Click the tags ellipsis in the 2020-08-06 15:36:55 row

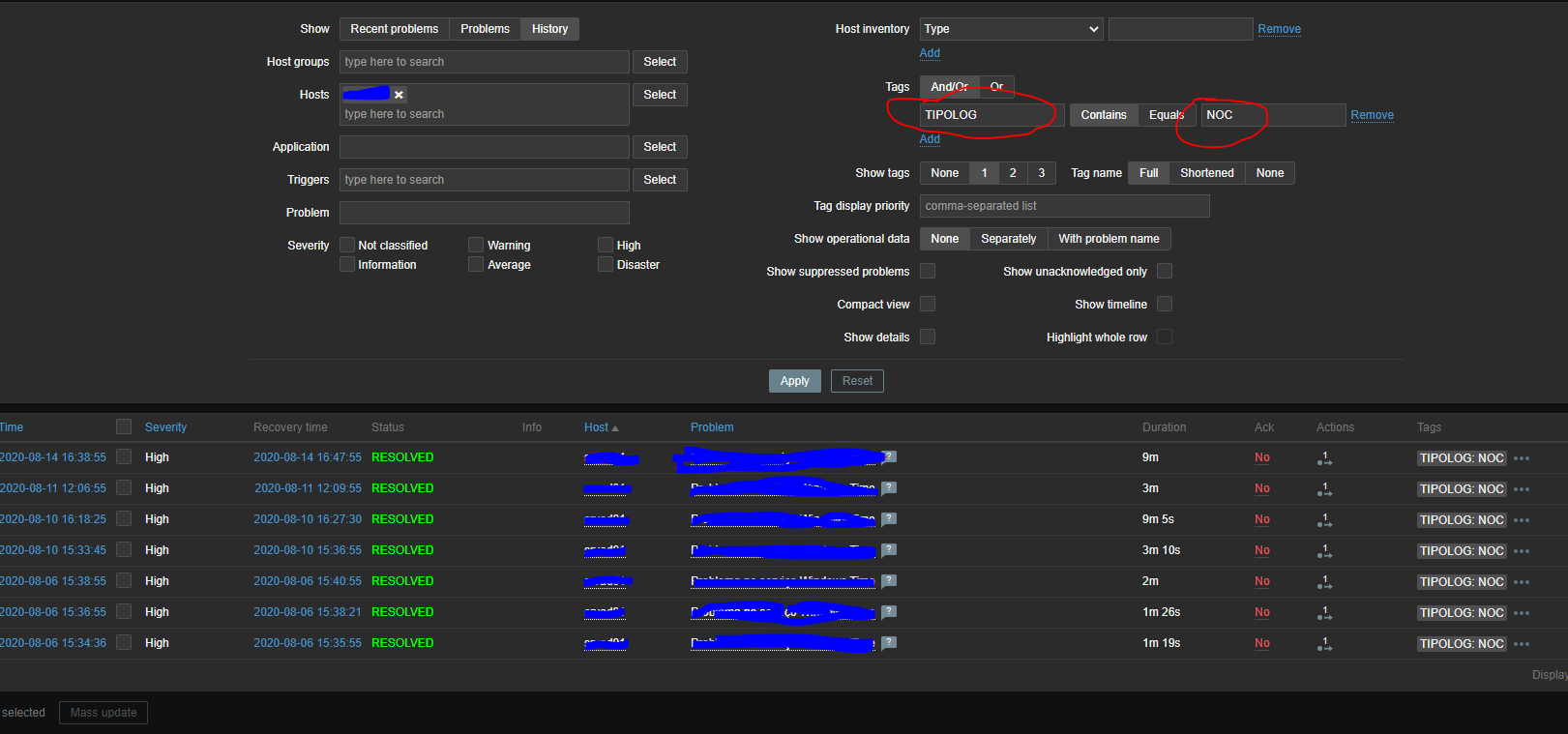click(x=1522, y=613)
